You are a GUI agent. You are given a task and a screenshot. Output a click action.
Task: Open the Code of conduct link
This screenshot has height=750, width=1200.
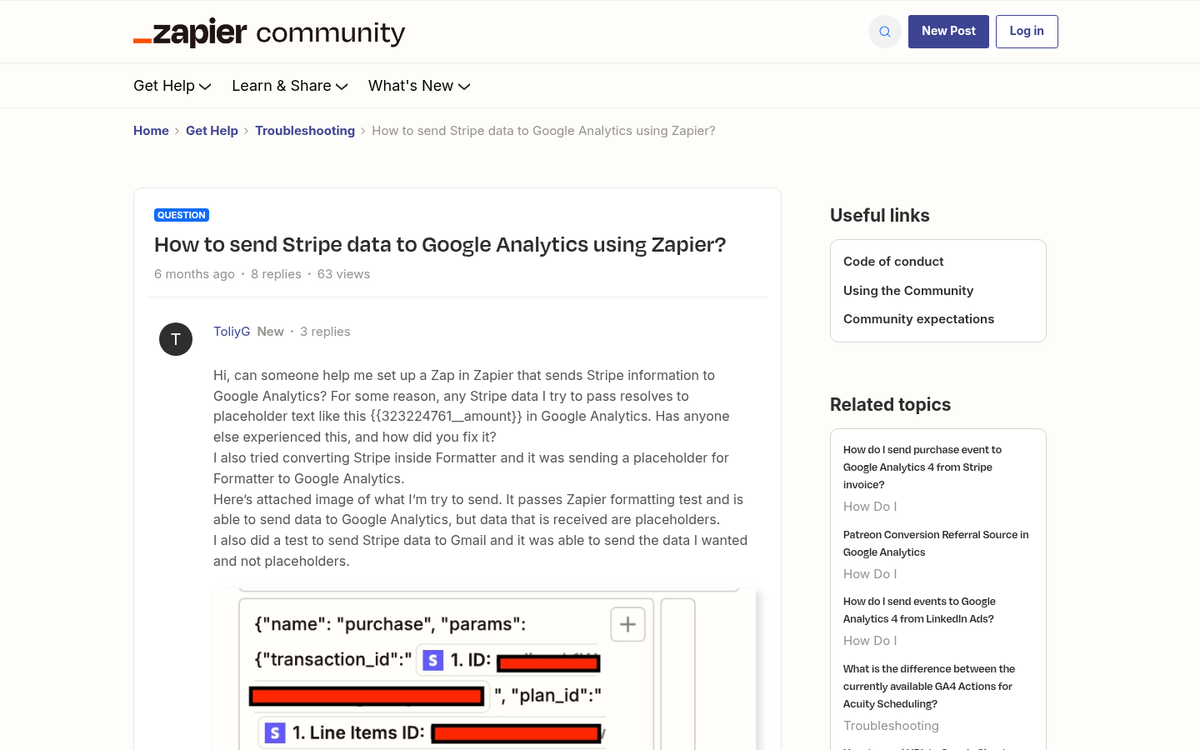point(893,261)
